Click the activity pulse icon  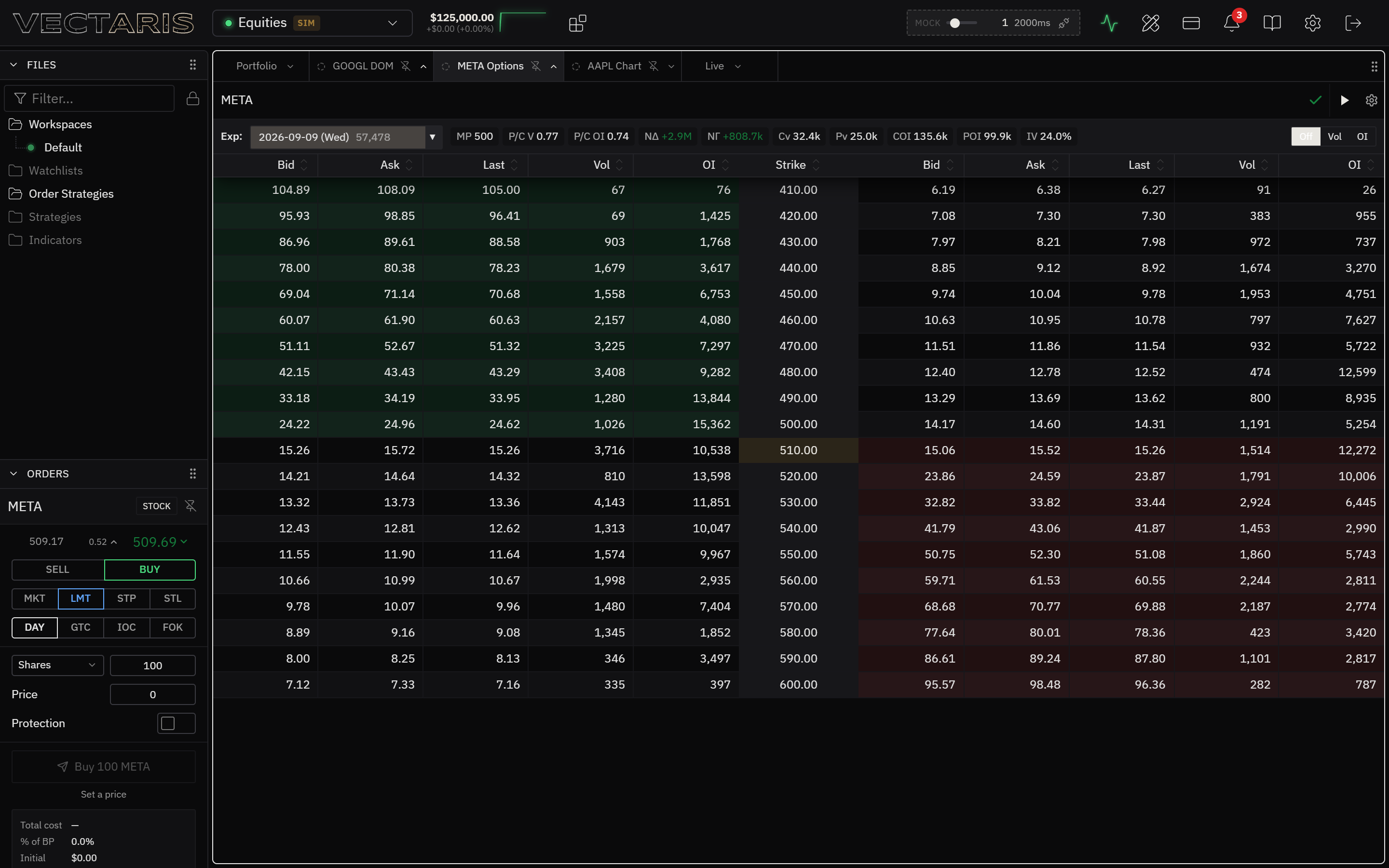pos(1109,23)
